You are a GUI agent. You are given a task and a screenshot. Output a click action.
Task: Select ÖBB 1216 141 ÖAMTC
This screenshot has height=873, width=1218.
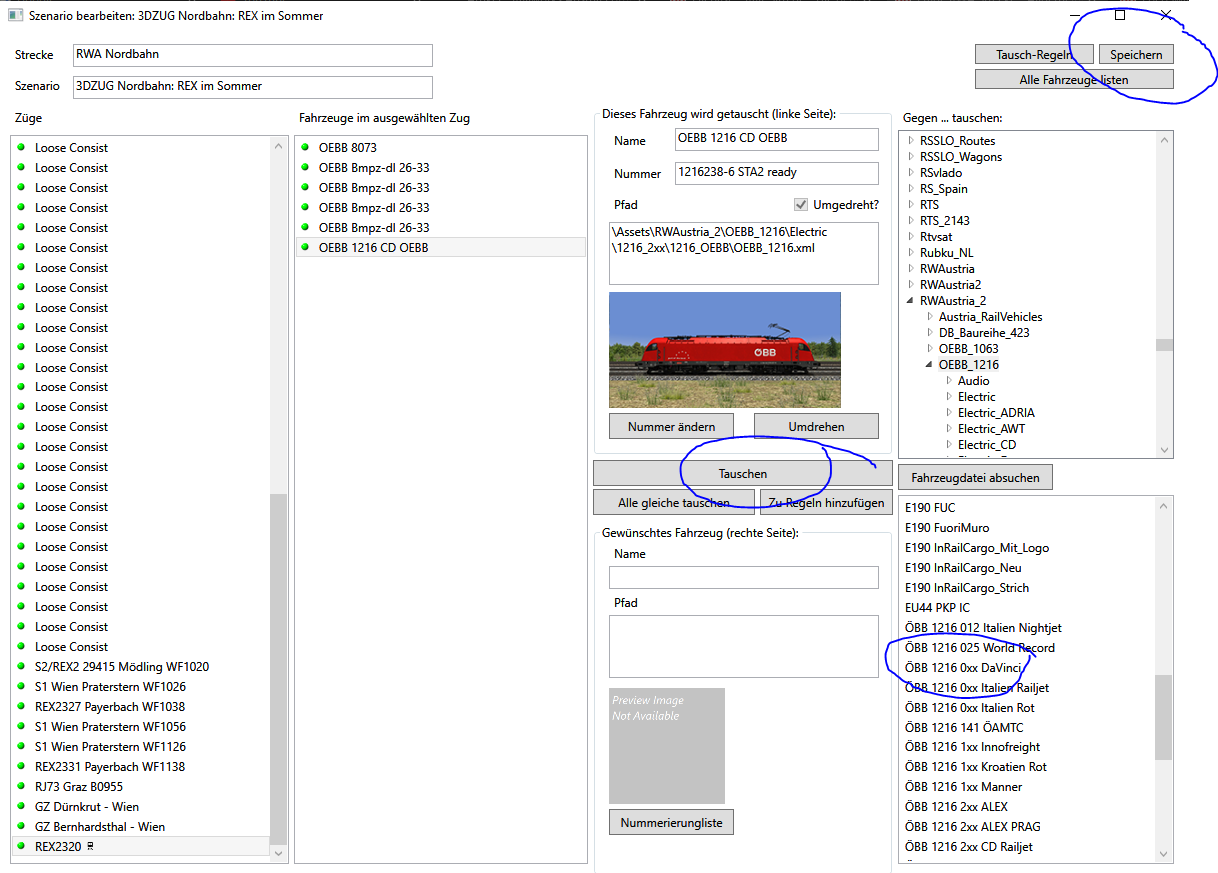pos(964,727)
